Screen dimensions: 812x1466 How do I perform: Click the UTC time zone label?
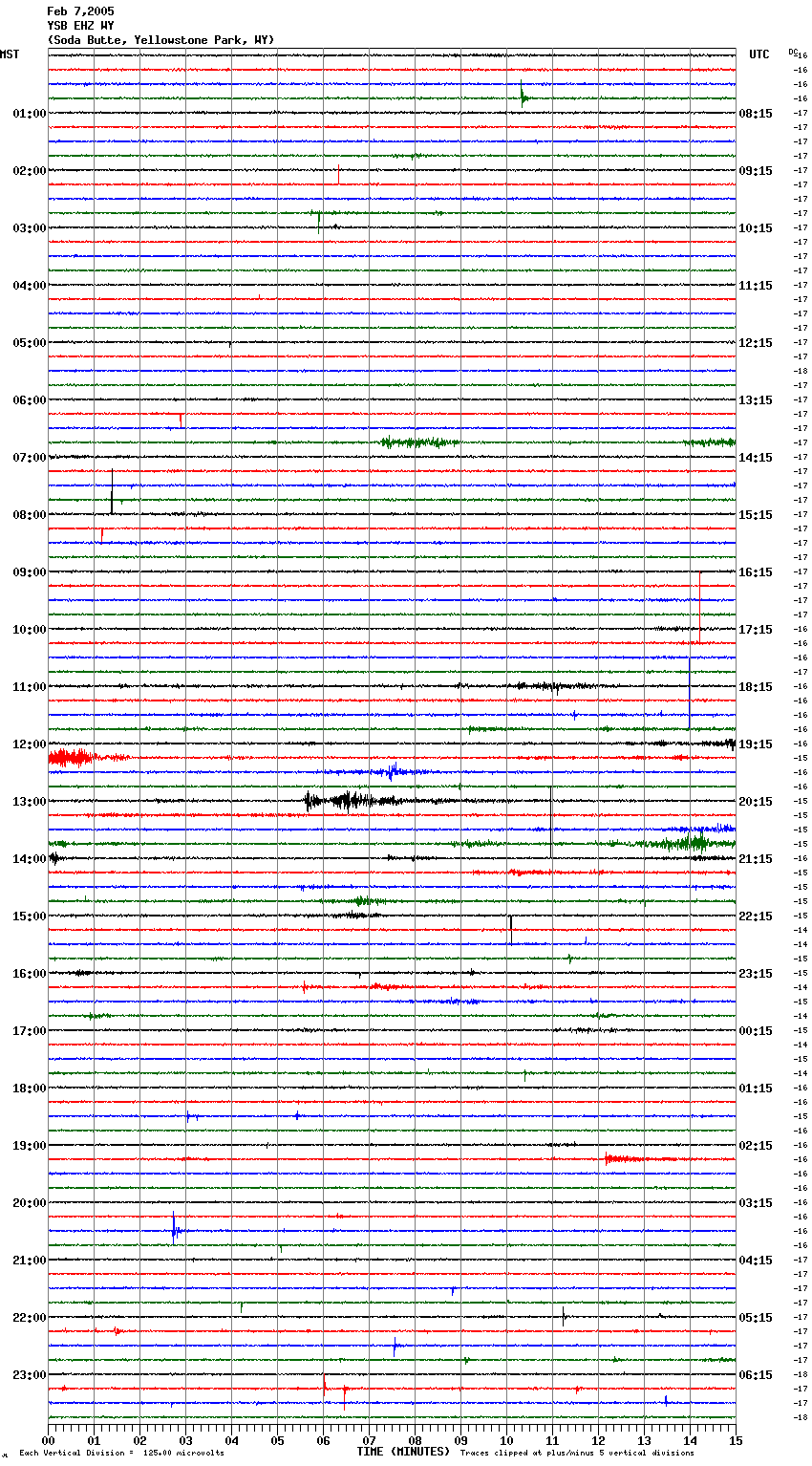point(759,54)
